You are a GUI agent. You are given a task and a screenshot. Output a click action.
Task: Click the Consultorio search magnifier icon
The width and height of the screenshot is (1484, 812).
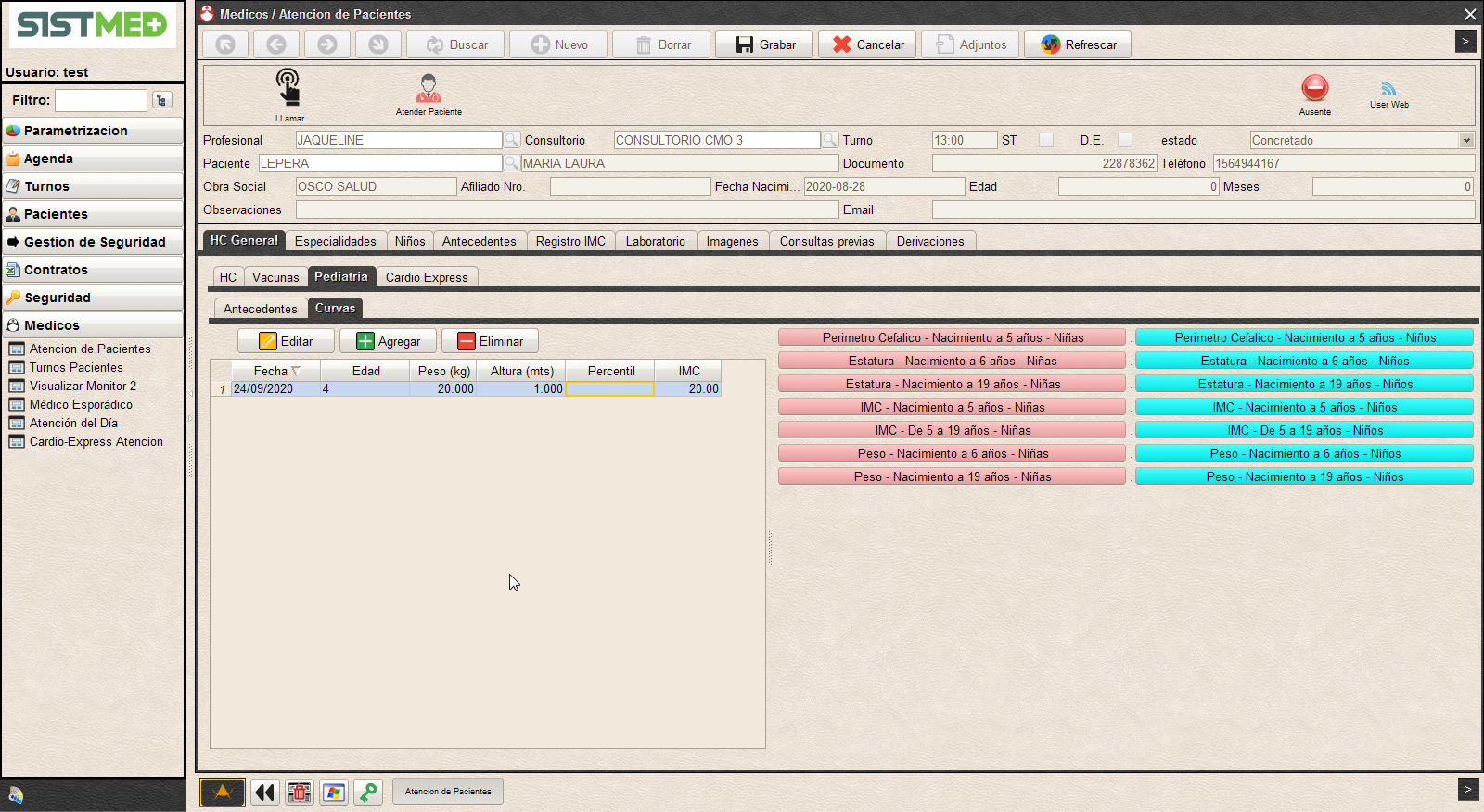830,140
